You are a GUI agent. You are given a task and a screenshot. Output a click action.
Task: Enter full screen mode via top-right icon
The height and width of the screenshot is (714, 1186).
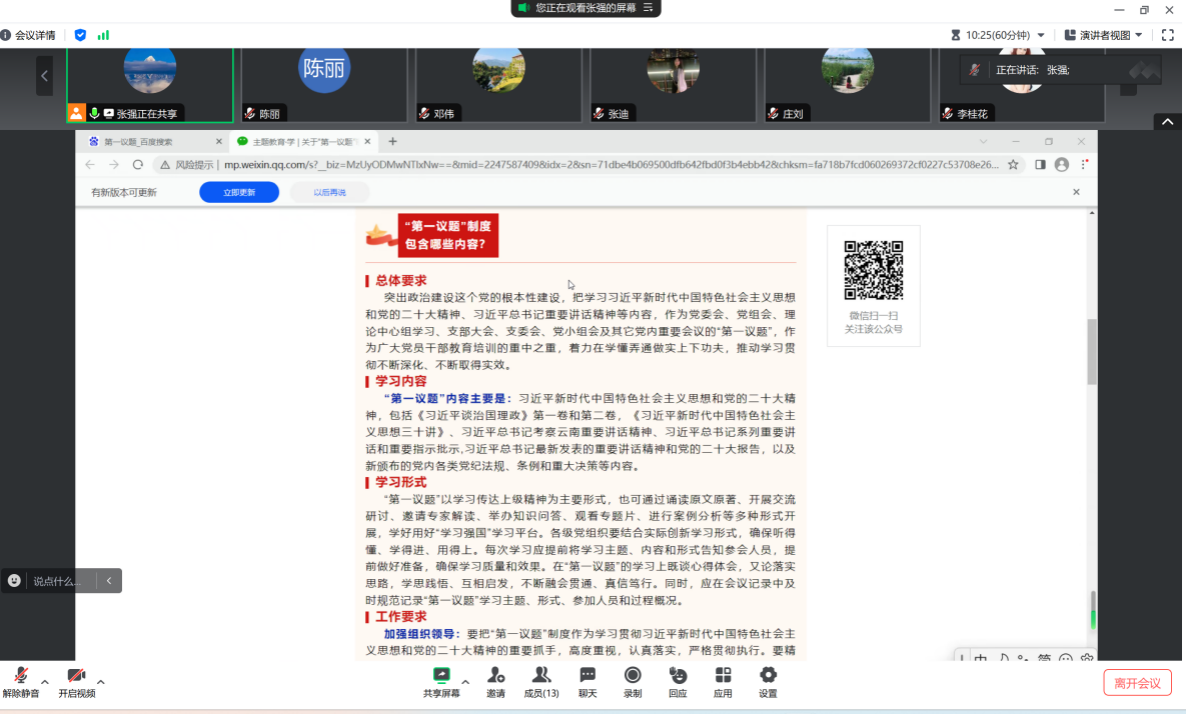pos(1167,35)
